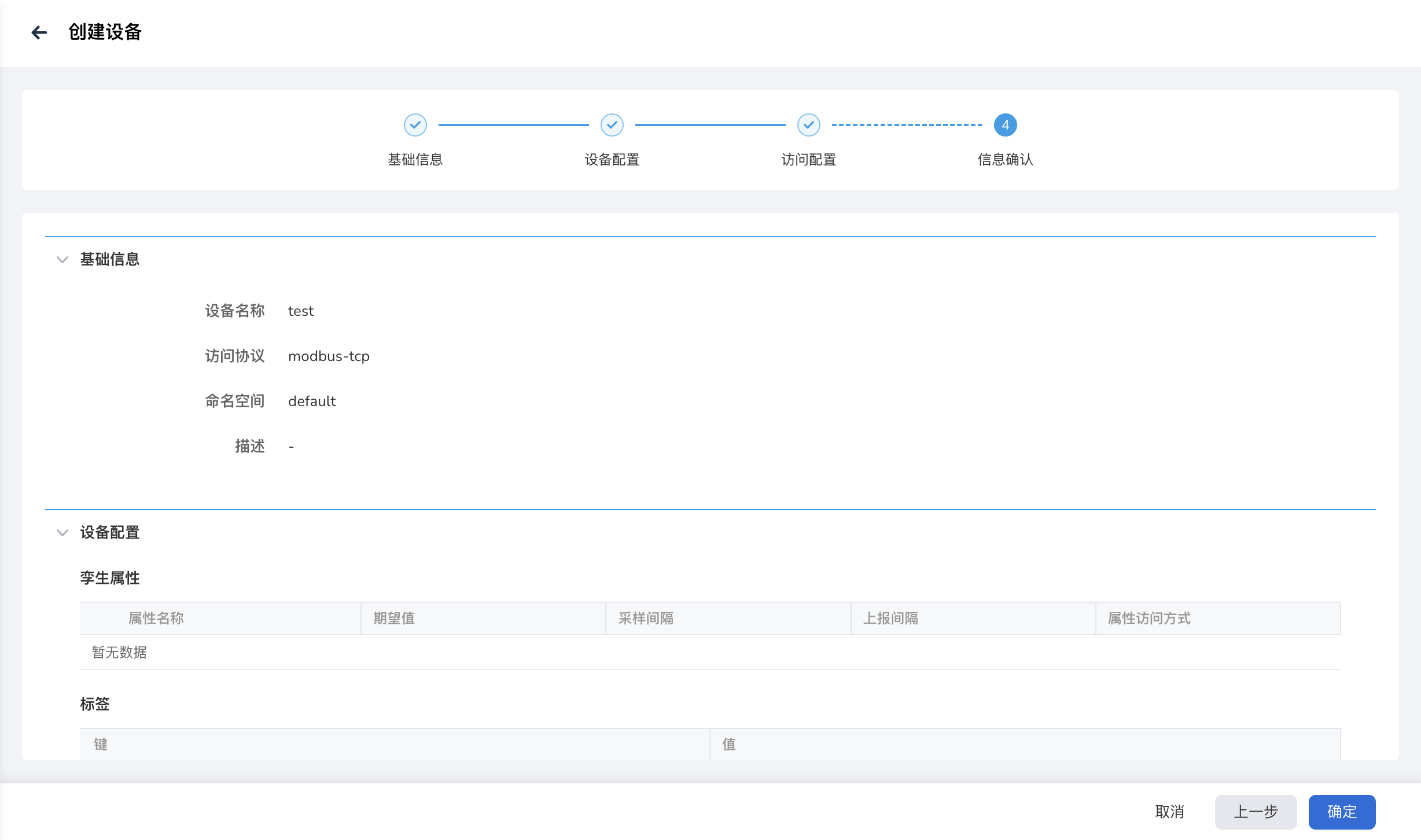Click the 设备配置 step checkmark circle
Image resolution: width=1421 pixels, height=840 pixels.
click(612, 125)
